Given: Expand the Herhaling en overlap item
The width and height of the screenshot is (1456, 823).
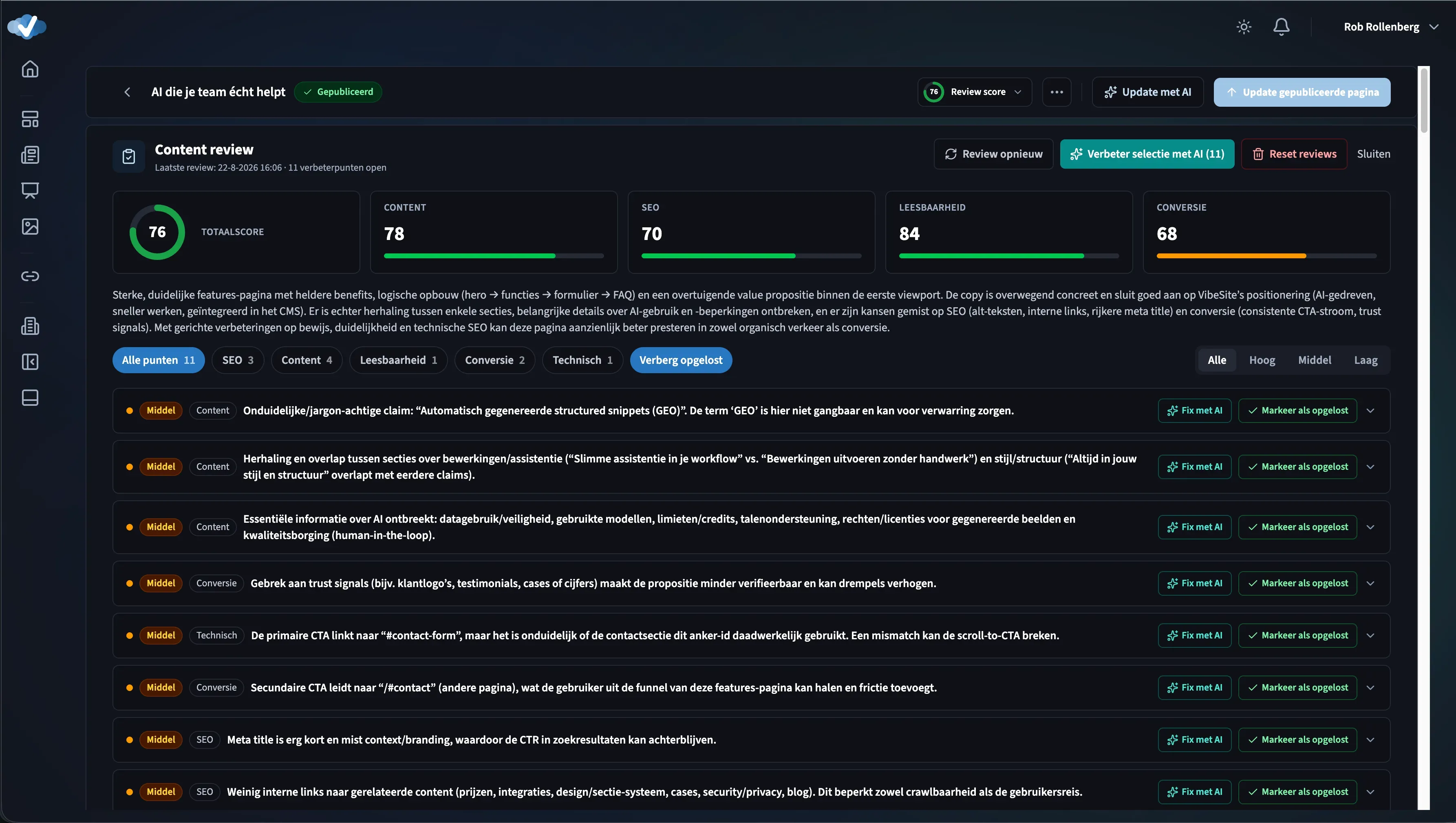Looking at the screenshot, I should [x=1370, y=467].
